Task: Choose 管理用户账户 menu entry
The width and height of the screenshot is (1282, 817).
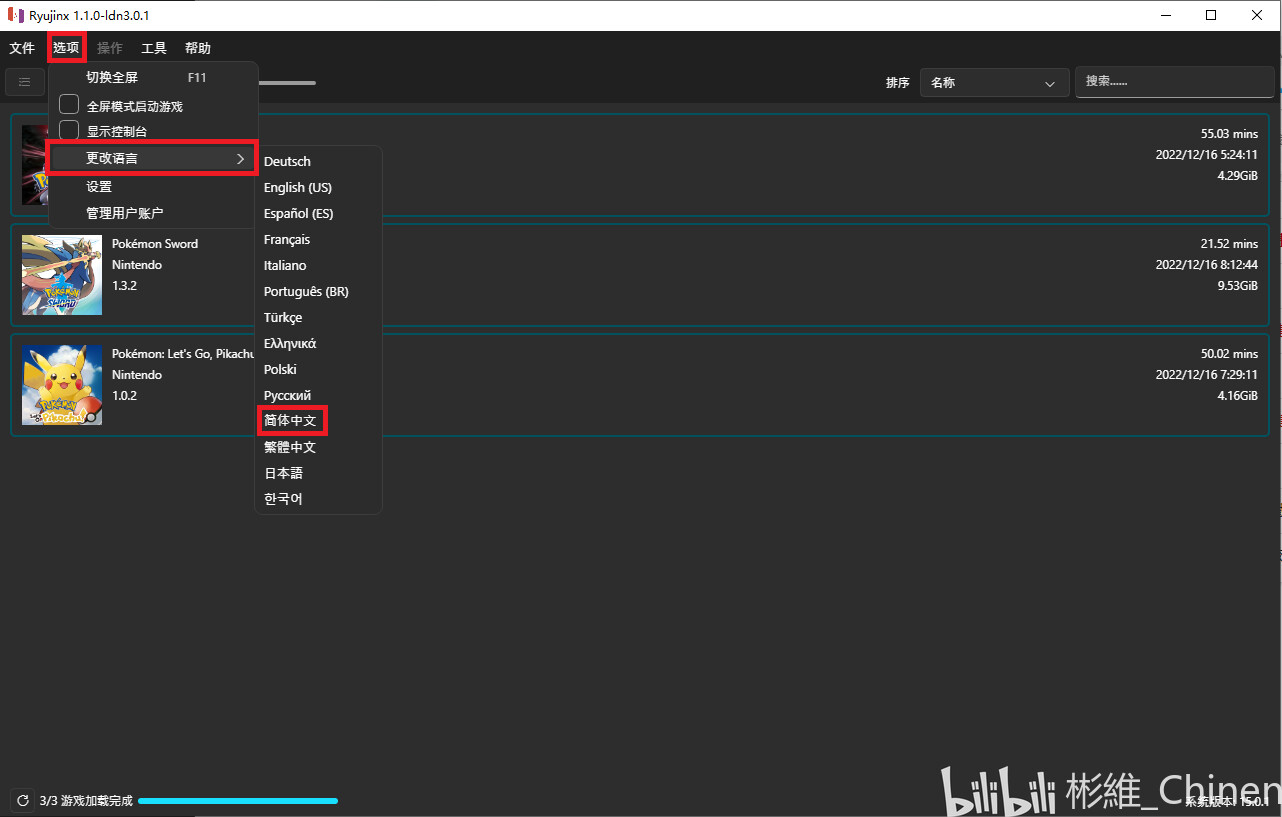Action: (152, 213)
